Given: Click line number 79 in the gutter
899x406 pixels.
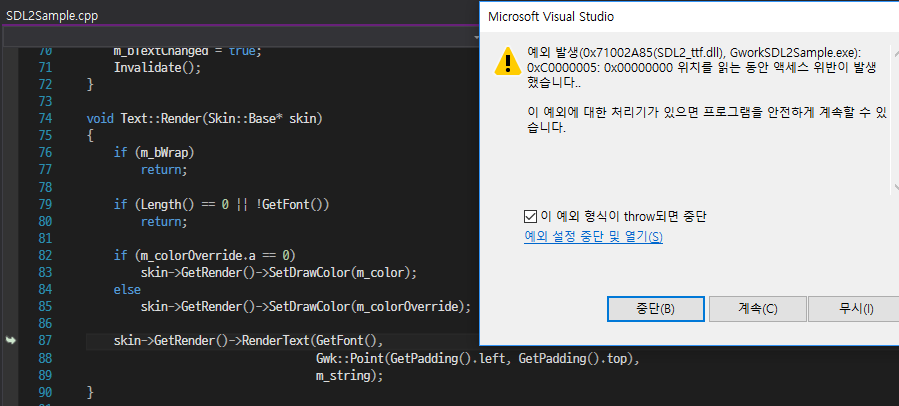Looking at the screenshot, I should (45, 204).
